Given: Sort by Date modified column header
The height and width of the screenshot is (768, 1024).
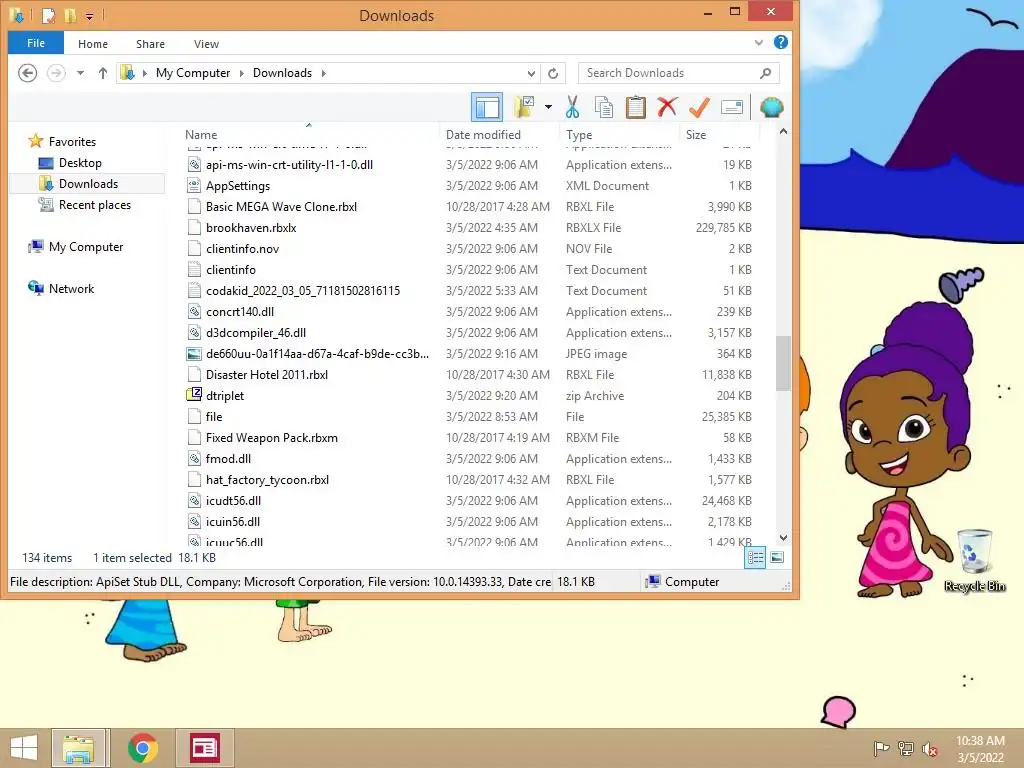Looking at the screenshot, I should click(x=483, y=135).
